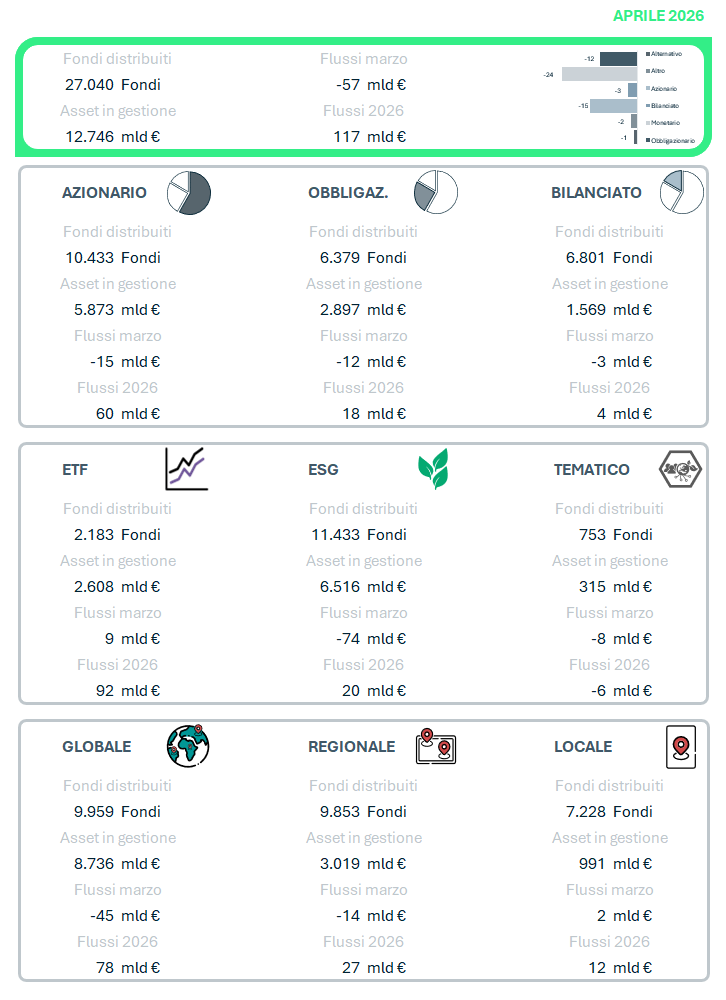Viewport: 726px width, 1000px height.
Task: Click the green ESG leaf icon
Action: (x=433, y=469)
